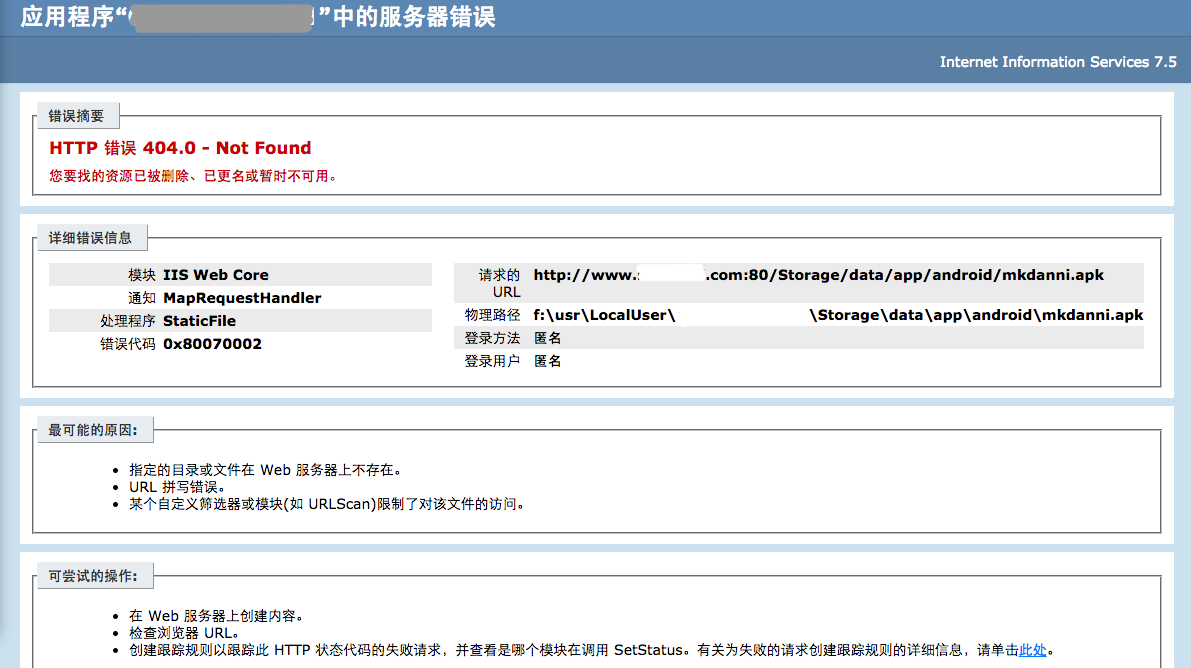Image resolution: width=1191 pixels, height=668 pixels.
Task: Click the 请求的 URL label
Action: tap(499, 283)
